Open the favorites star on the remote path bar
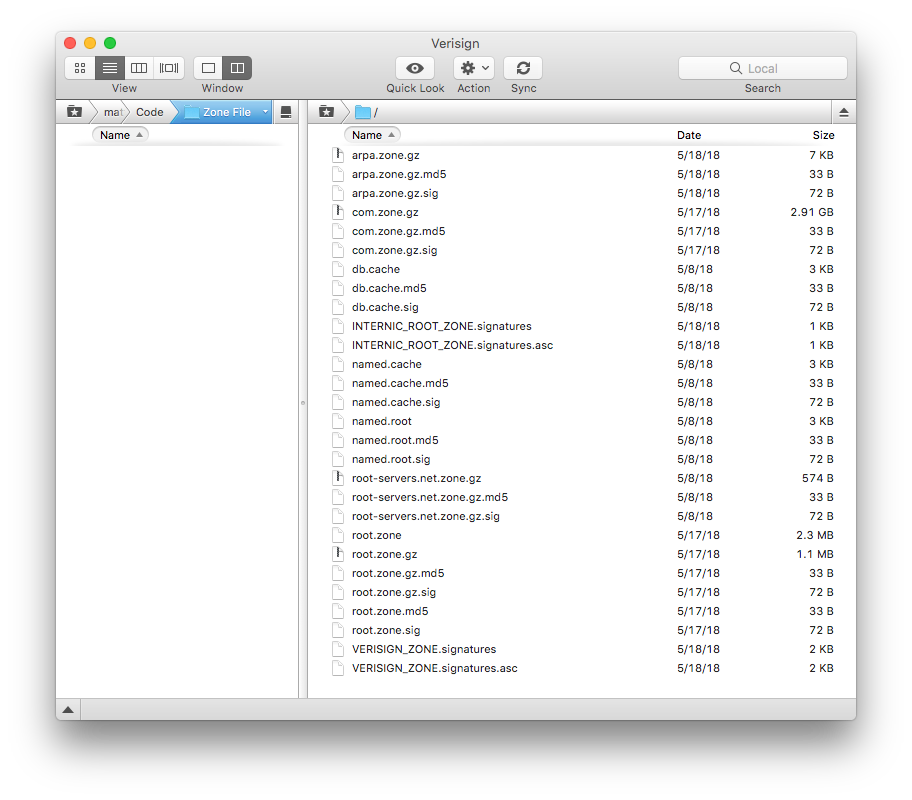The width and height of the screenshot is (912, 800). 324,111
